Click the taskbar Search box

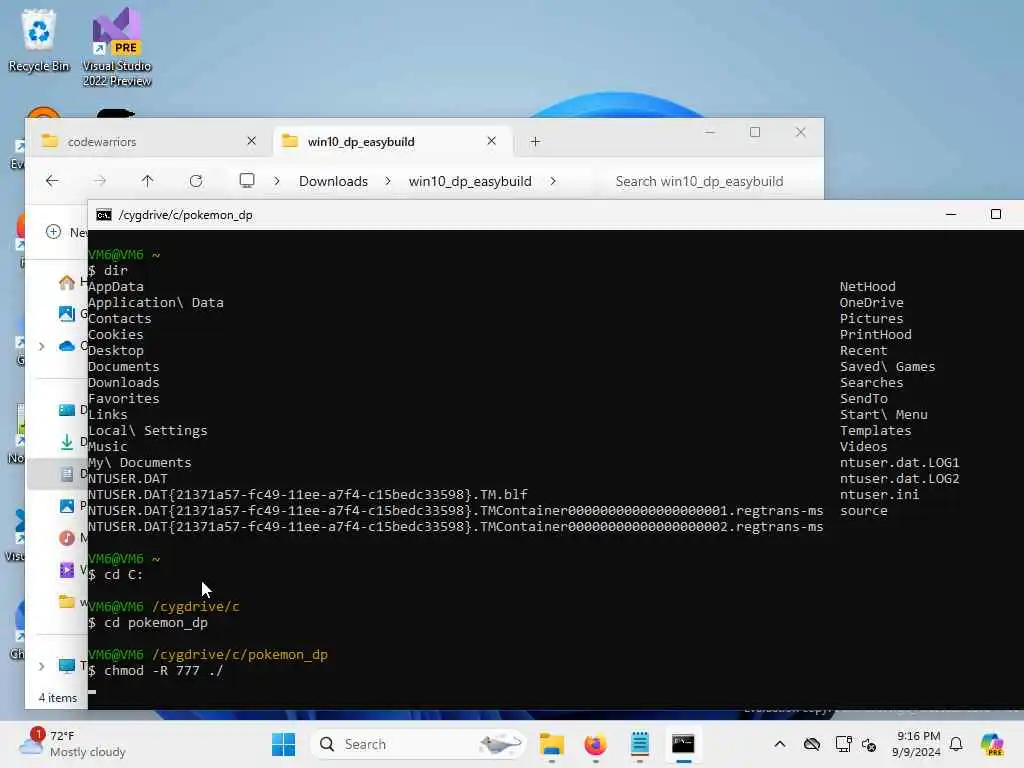(418, 744)
